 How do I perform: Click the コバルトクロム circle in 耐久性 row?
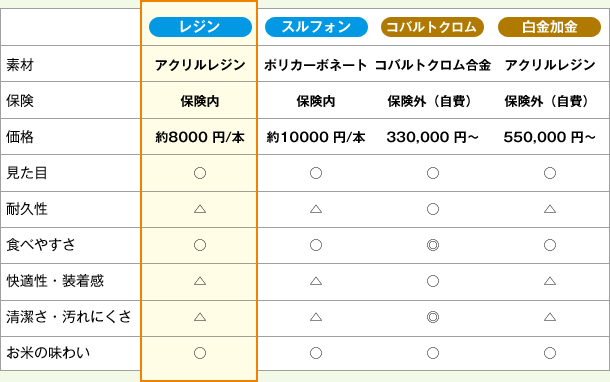point(433,209)
